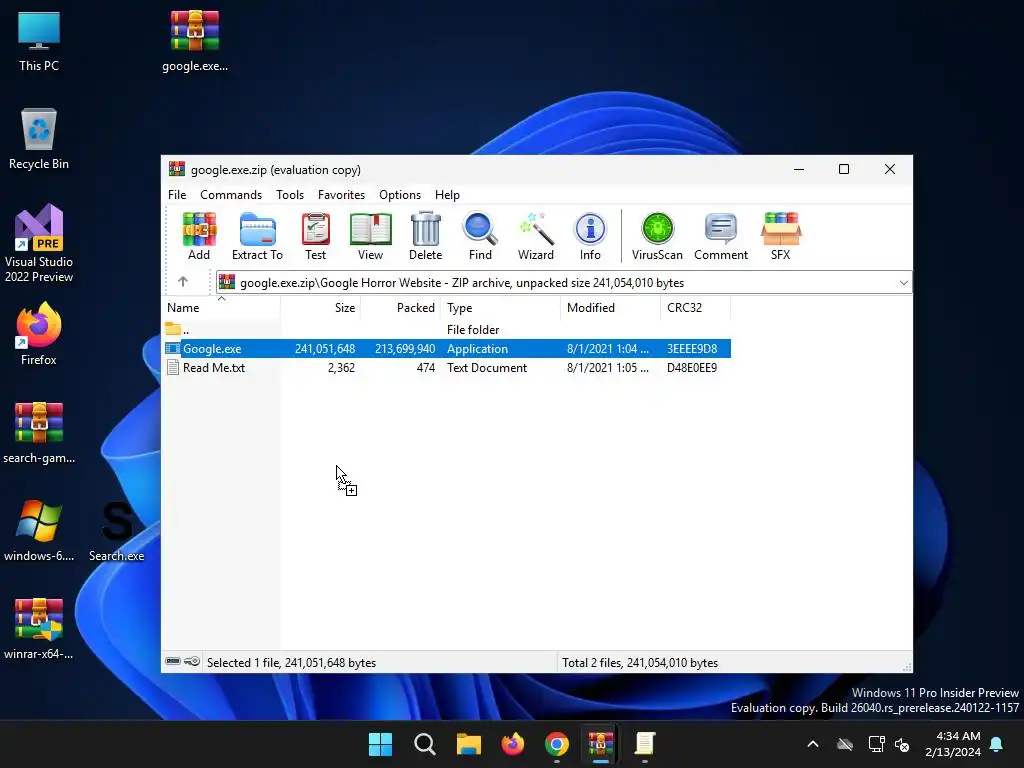Image resolution: width=1024 pixels, height=768 pixels.
Task: Show hidden system tray icons
Action: click(812, 744)
